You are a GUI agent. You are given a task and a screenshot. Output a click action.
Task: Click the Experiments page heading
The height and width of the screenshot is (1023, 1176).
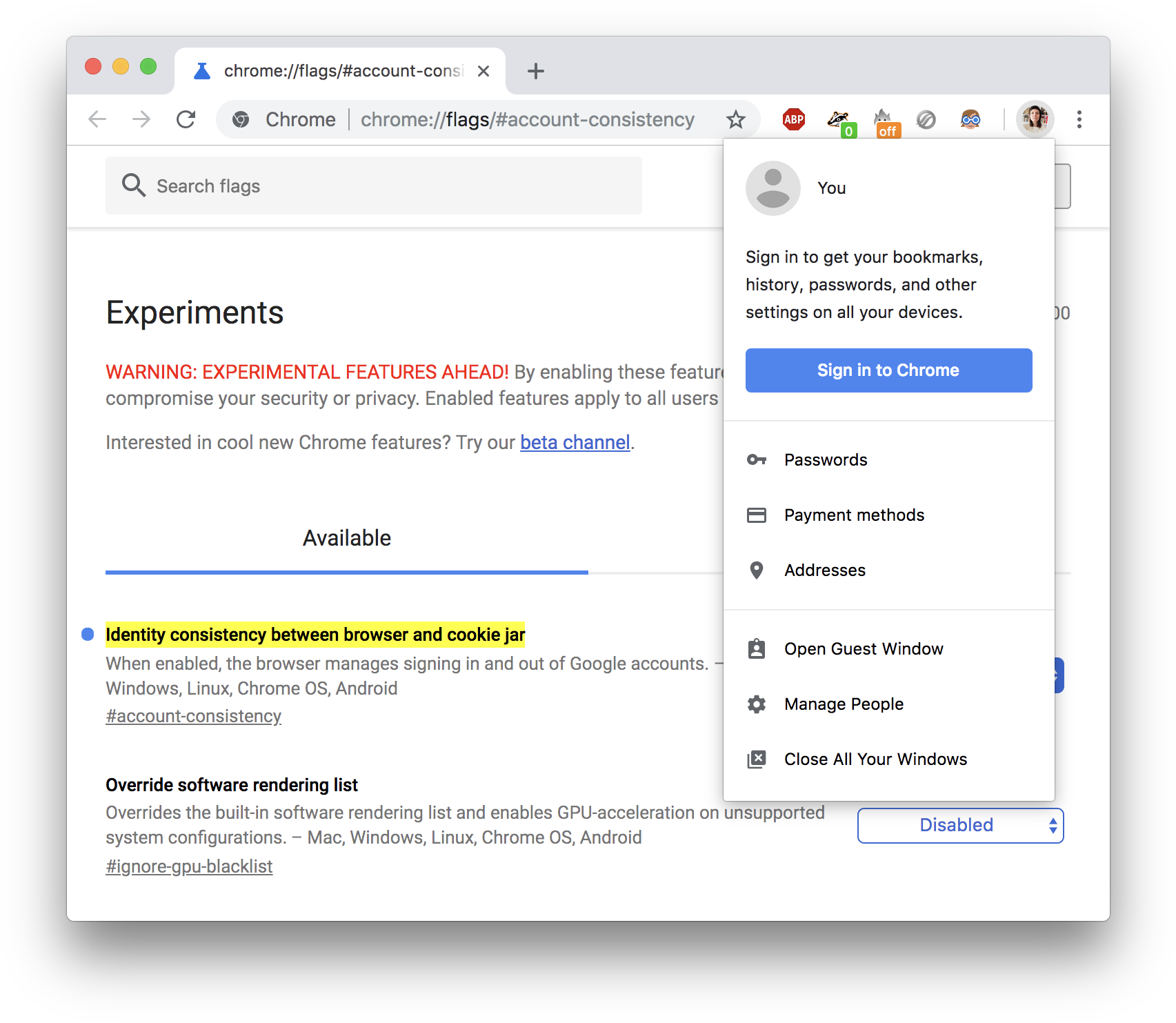(195, 312)
